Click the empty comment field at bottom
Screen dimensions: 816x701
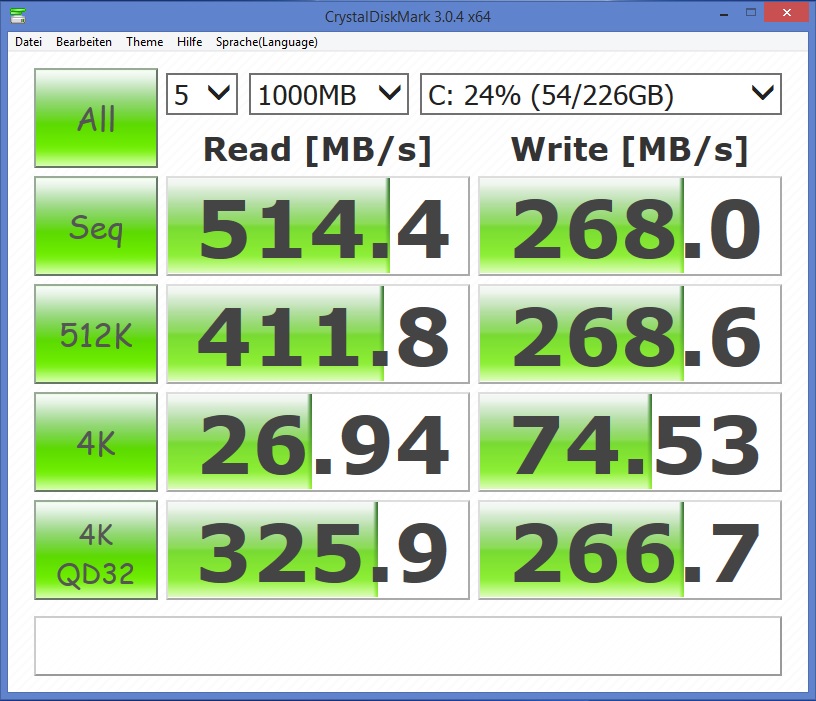(x=408, y=646)
